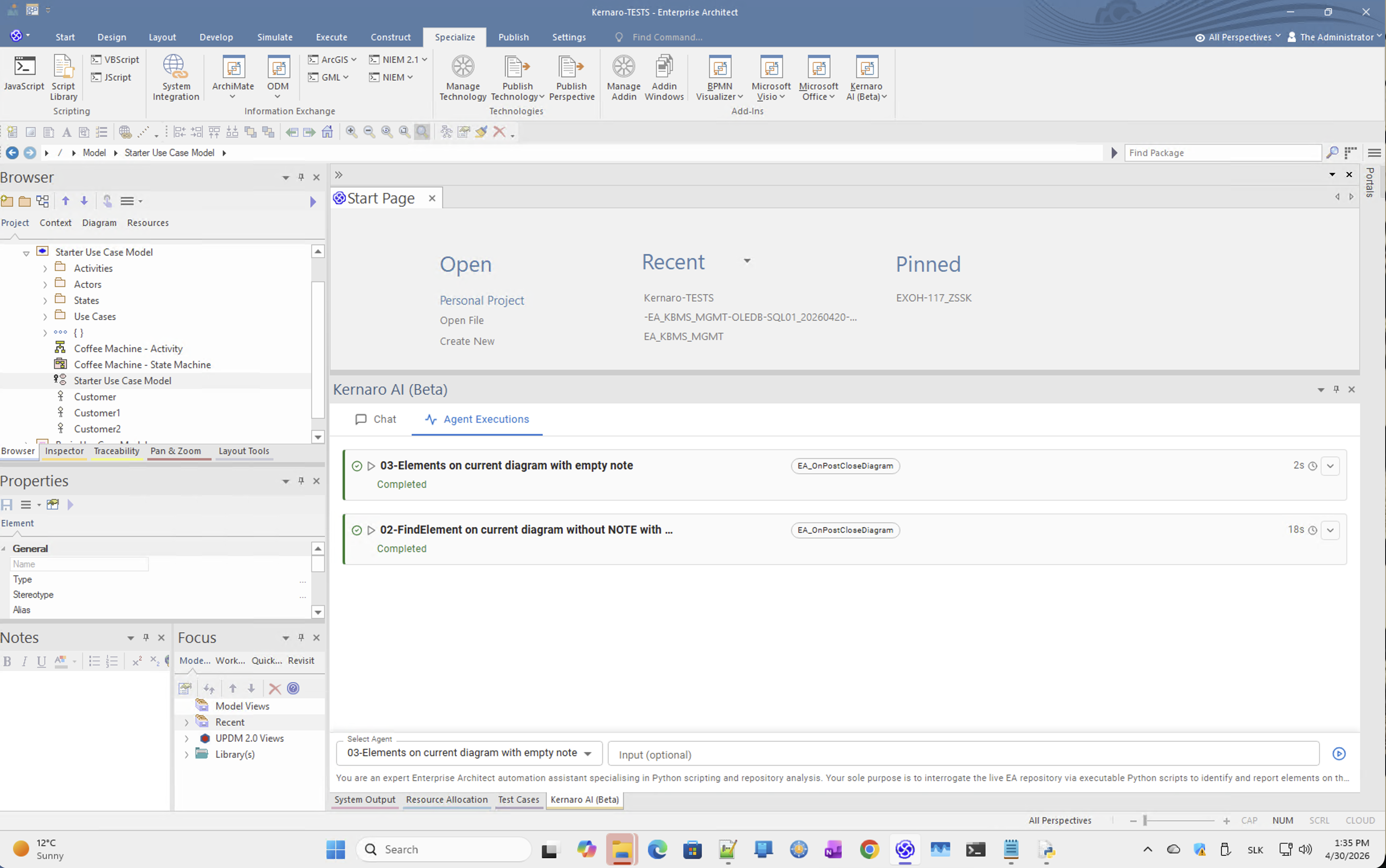The height and width of the screenshot is (868, 1386).
Task: Open Microsoft Visio add-in menu
Action: (771, 78)
